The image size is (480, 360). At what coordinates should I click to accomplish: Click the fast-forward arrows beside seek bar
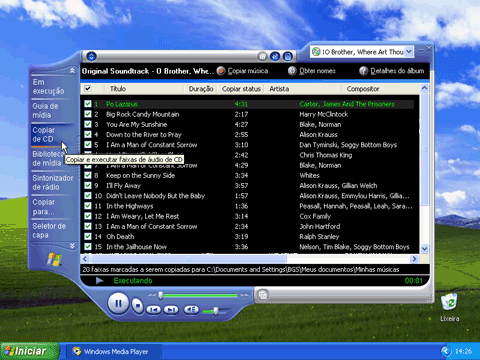click(245, 296)
